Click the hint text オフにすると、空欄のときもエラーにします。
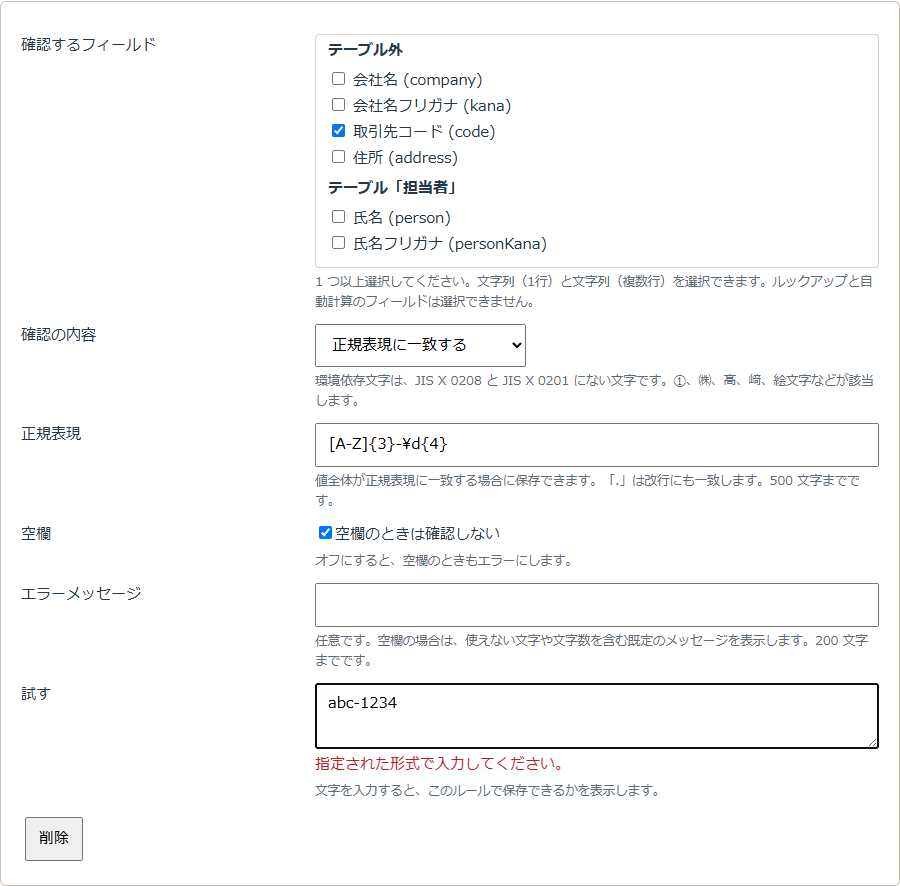Viewport: 900px width, 886px height. tap(445, 561)
